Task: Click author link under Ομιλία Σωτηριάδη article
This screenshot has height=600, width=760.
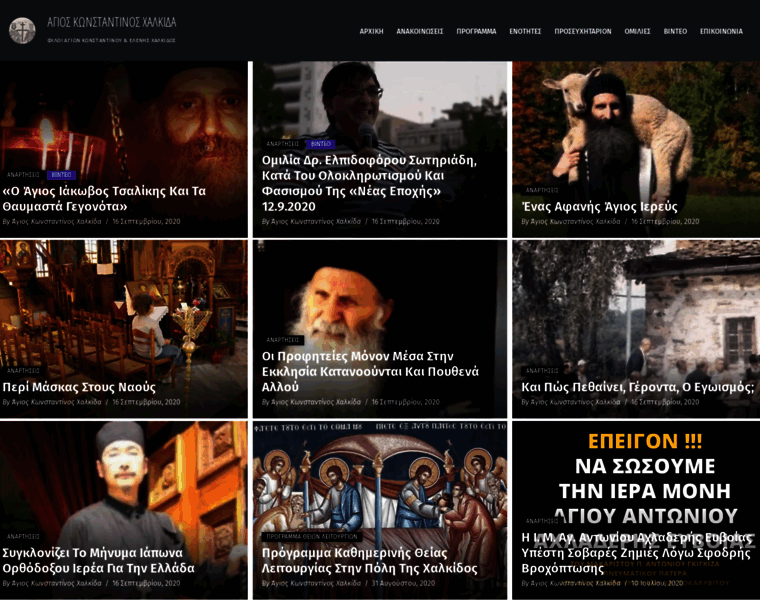Action: pos(316,221)
